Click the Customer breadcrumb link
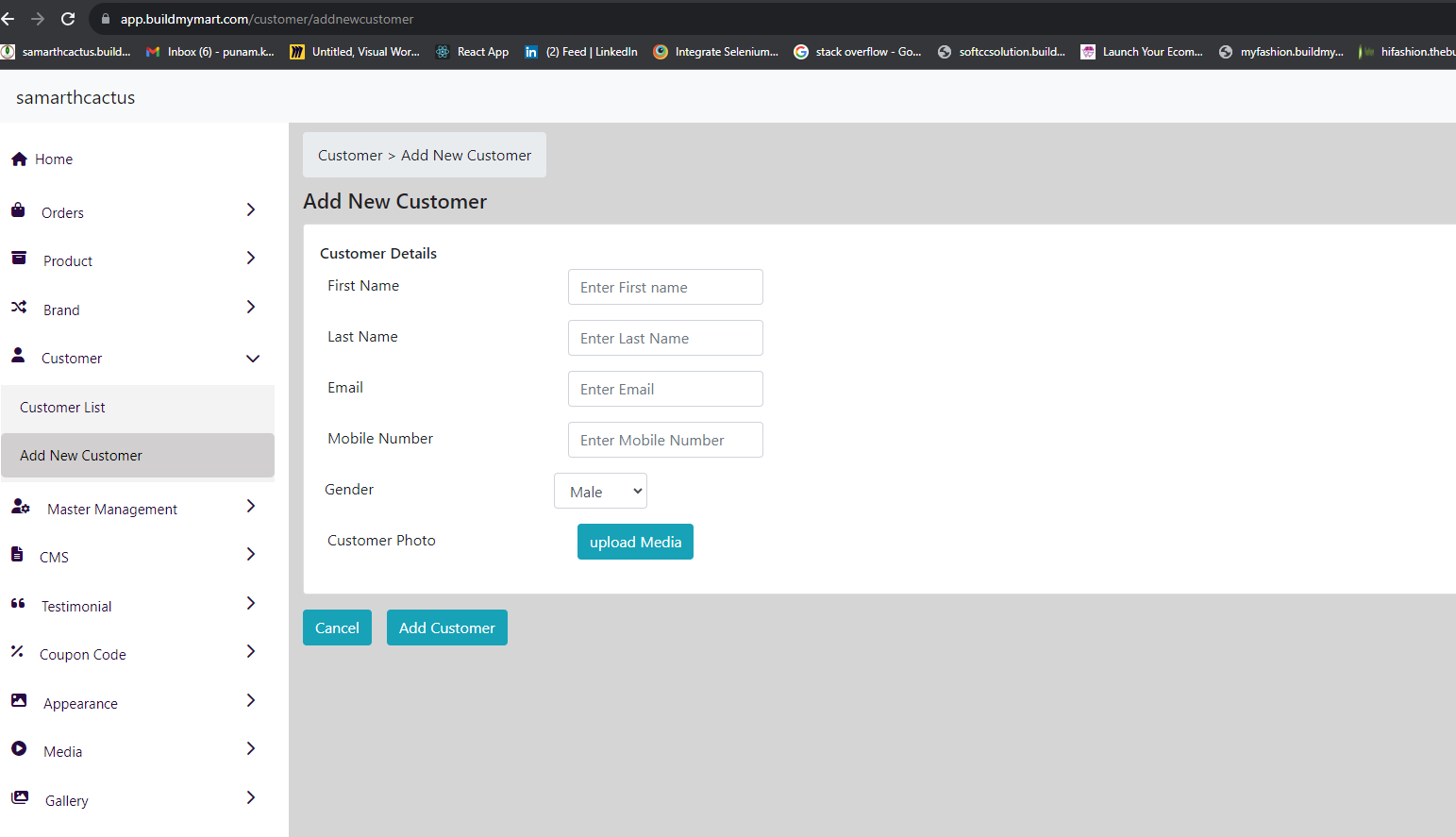The image size is (1456, 837). click(350, 156)
